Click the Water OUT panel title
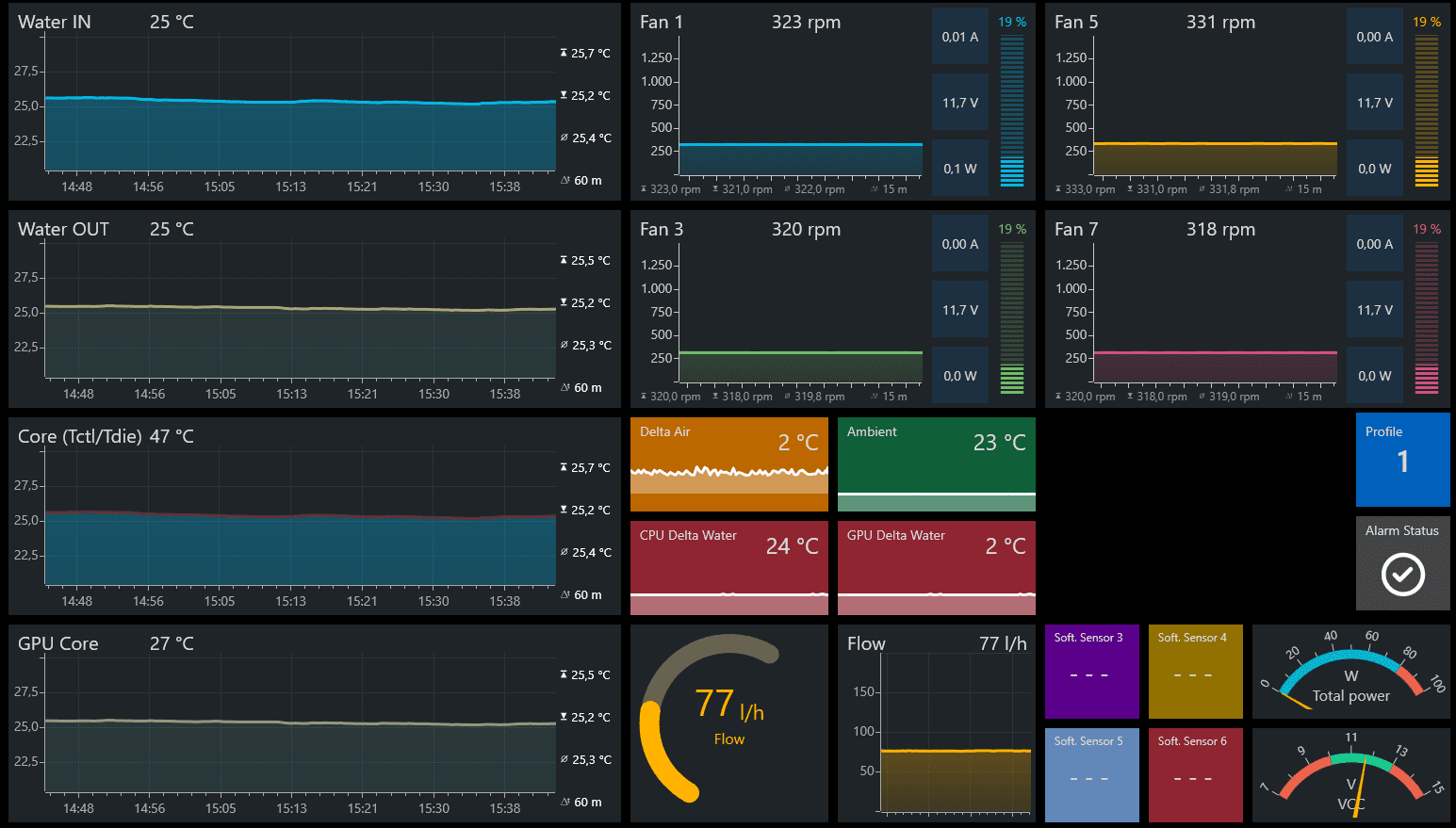 [x=63, y=229]
